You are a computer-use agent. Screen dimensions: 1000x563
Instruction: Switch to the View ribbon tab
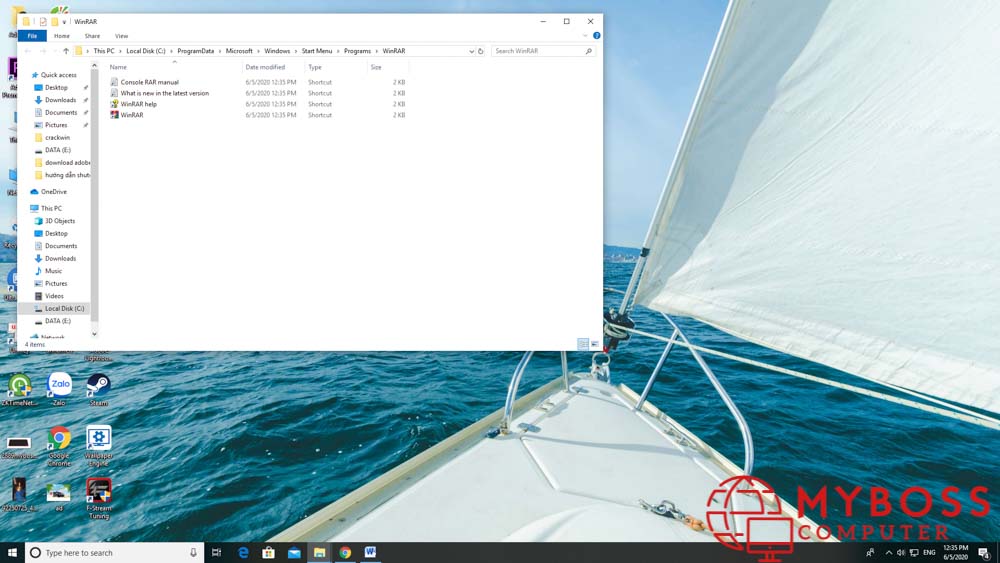click(x=121, y=36)
